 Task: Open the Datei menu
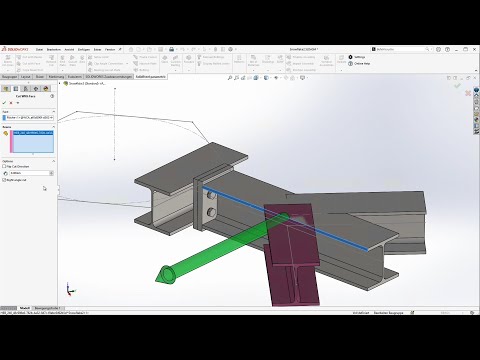[39, 49]
